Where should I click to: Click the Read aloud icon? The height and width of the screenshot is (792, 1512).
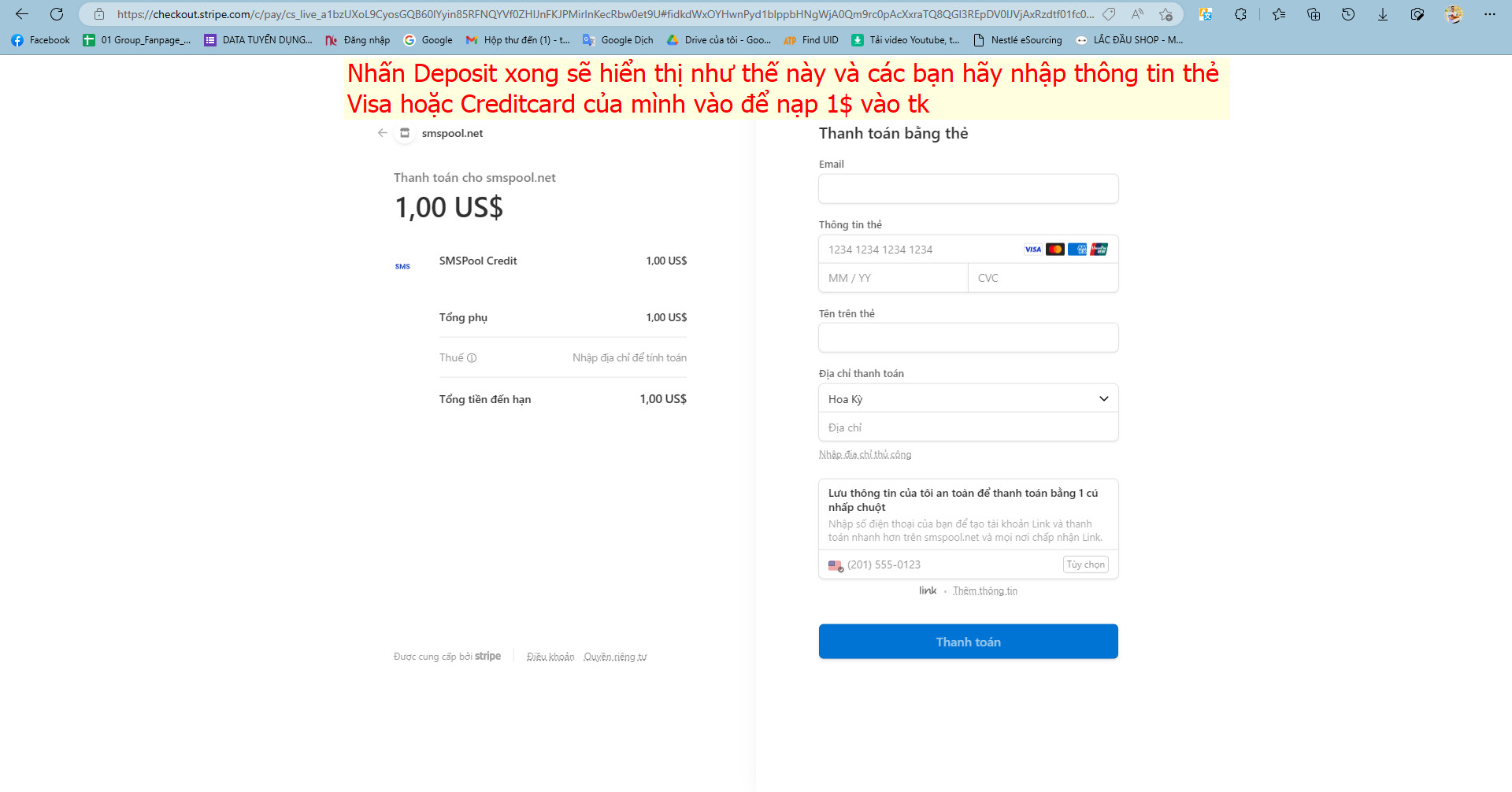[1137, 14]
